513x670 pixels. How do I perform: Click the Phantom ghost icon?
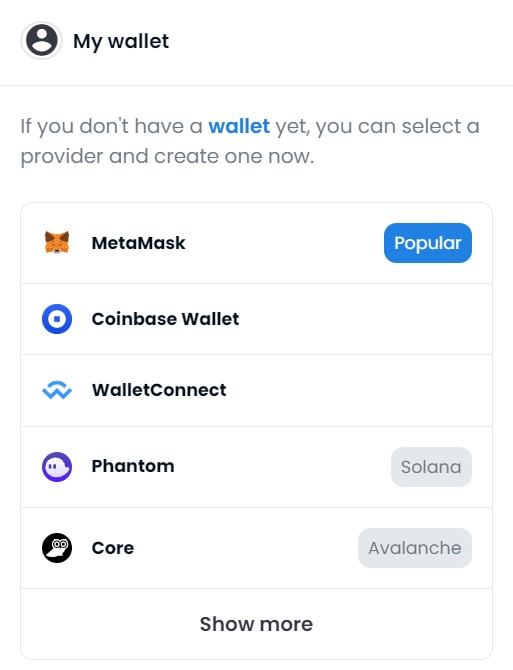point(57,467)
